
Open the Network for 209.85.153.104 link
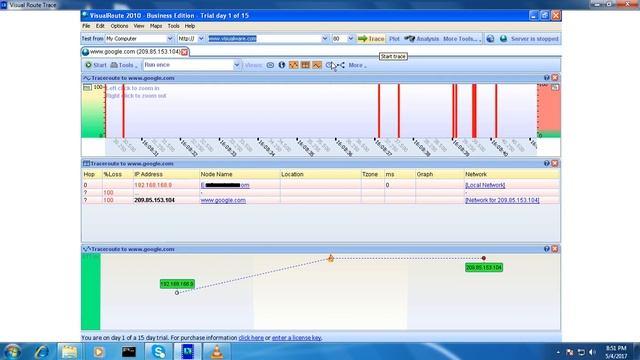tap(502, 200)
